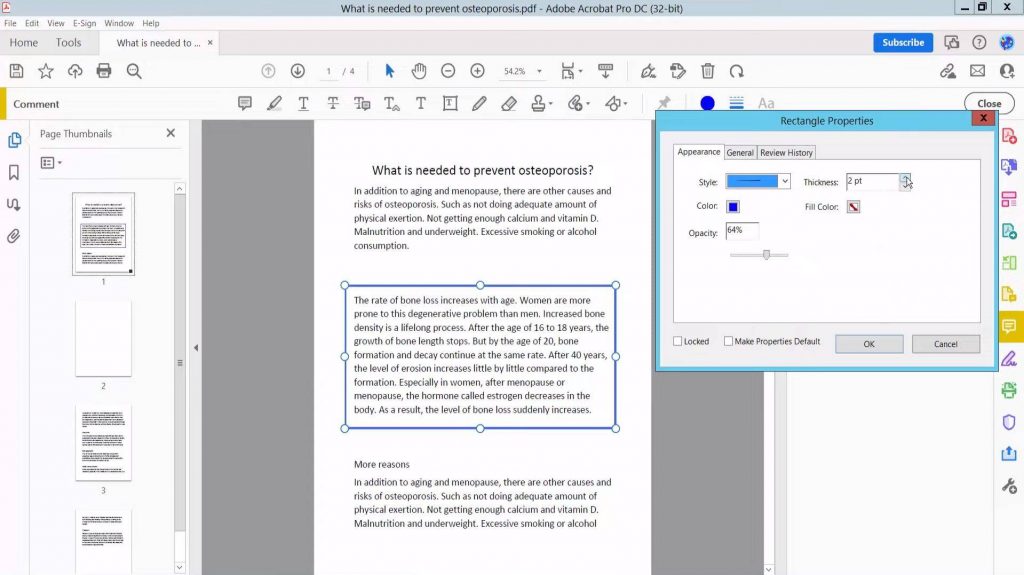Click the Save file icon

pyautogui.click(x=16, y=71)
